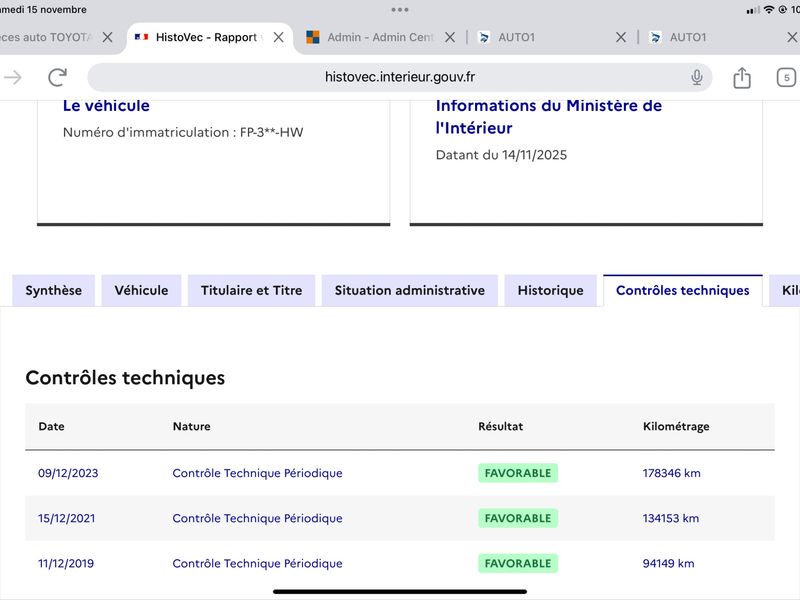Open the Synthèse tab

click(x=54, y=291)
